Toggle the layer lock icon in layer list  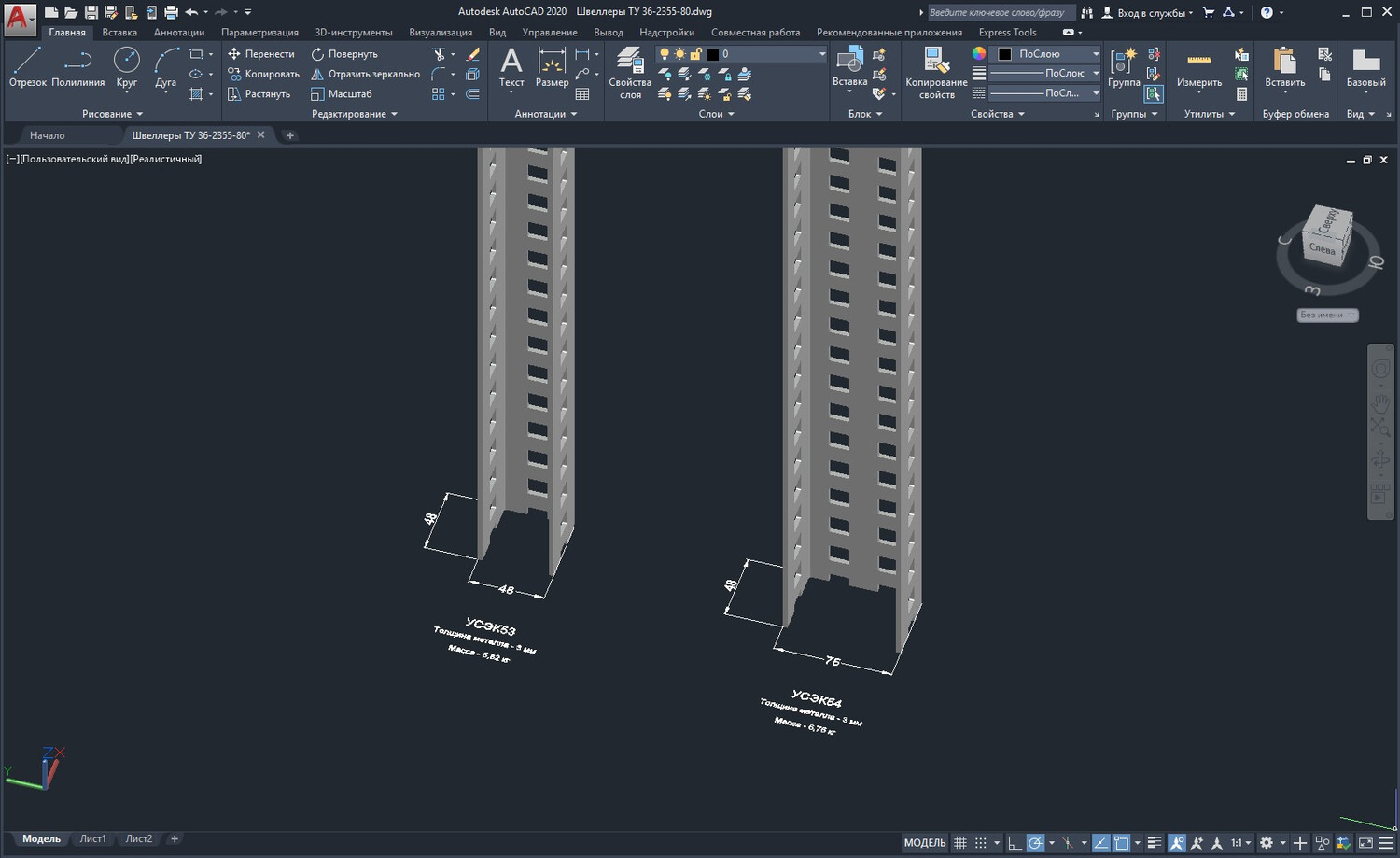coord(695,54)
